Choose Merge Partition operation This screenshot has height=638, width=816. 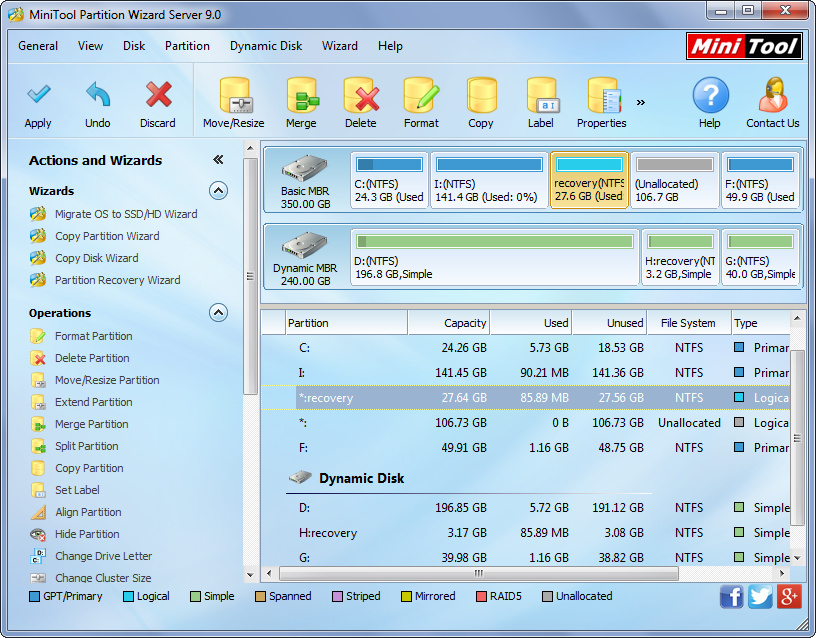pos(79,424)
